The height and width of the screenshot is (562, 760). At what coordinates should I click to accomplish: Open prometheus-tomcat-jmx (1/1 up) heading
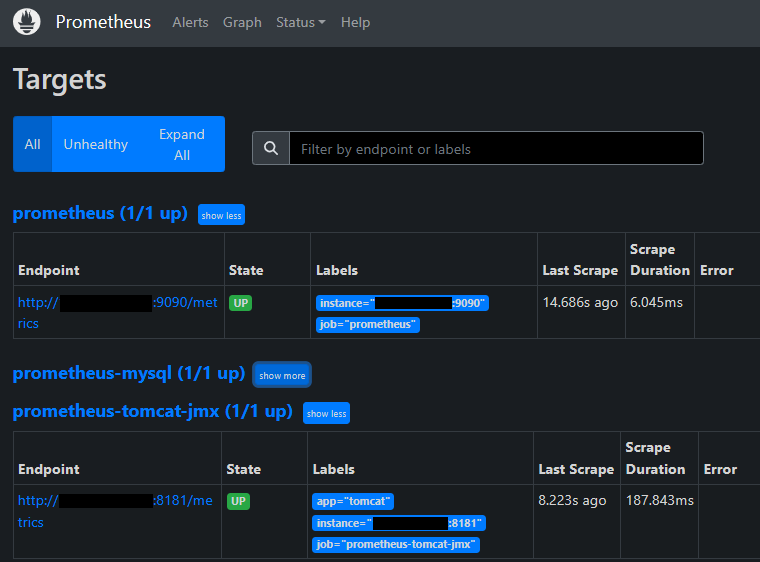pos(152,411)
